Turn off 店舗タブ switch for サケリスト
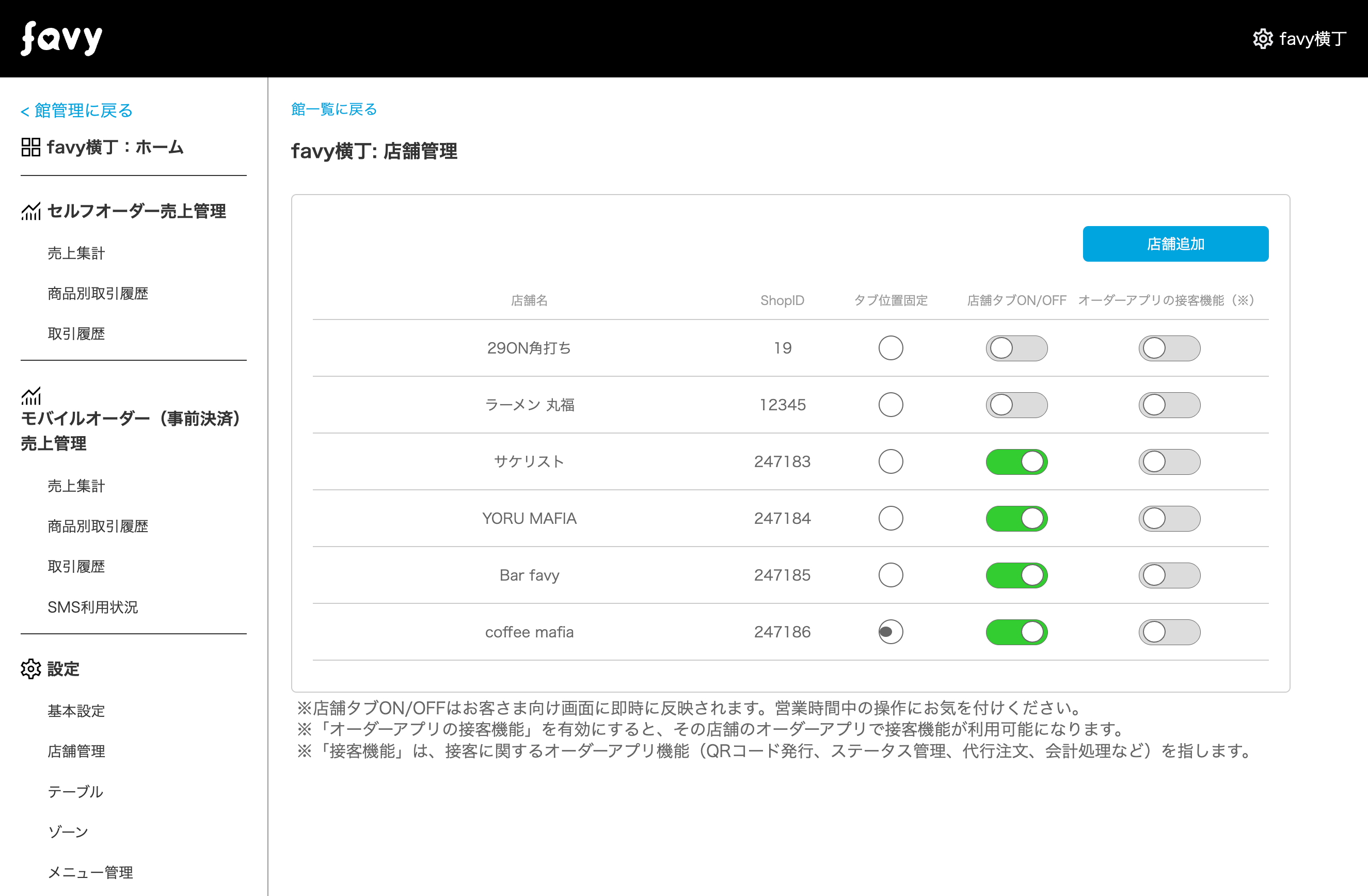Image resolution: width=1368 pixels, height=896 pixels. (1016, 462)
